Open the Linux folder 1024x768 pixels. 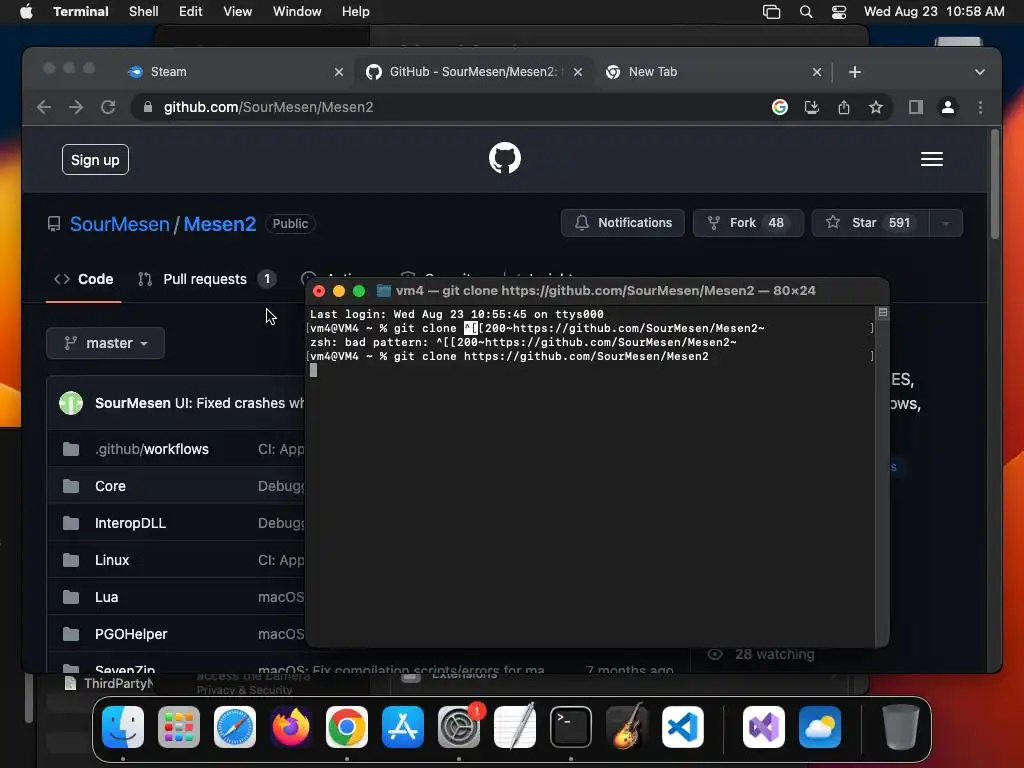[x=112, y=560]
